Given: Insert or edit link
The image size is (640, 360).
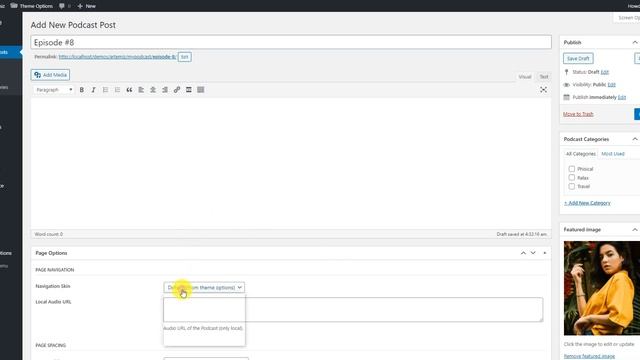Looking at the screenshot, I should click(x=177, y=90).
